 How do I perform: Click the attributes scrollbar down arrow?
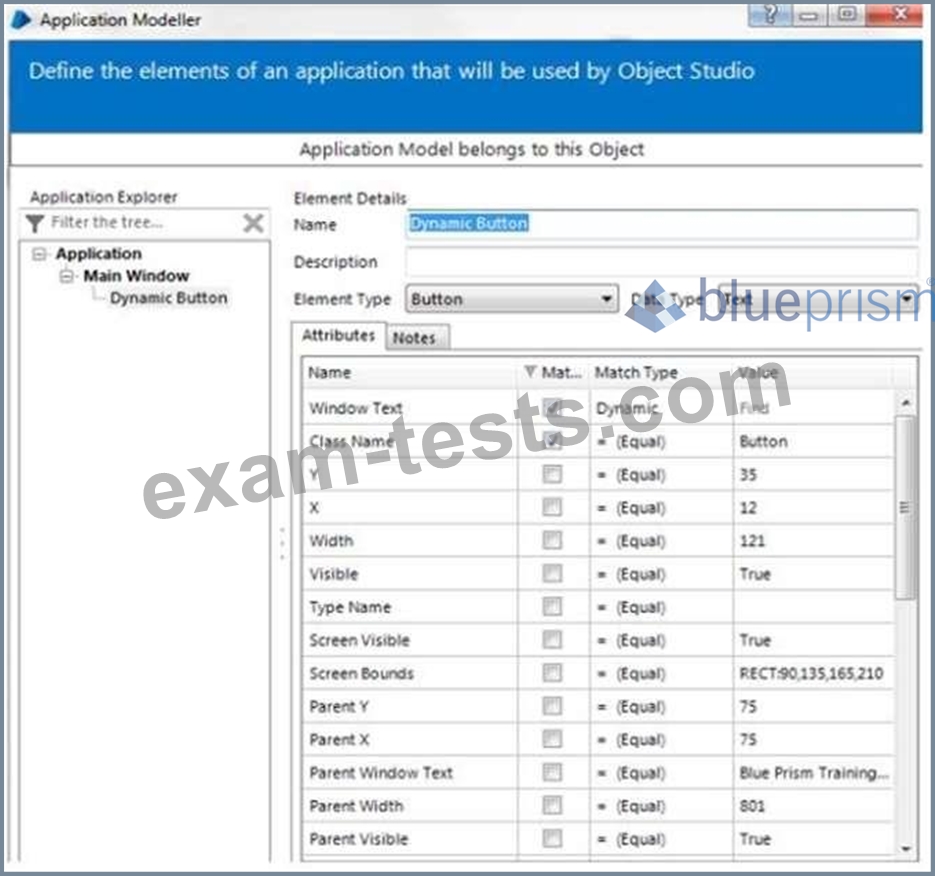tap(906, 849)
